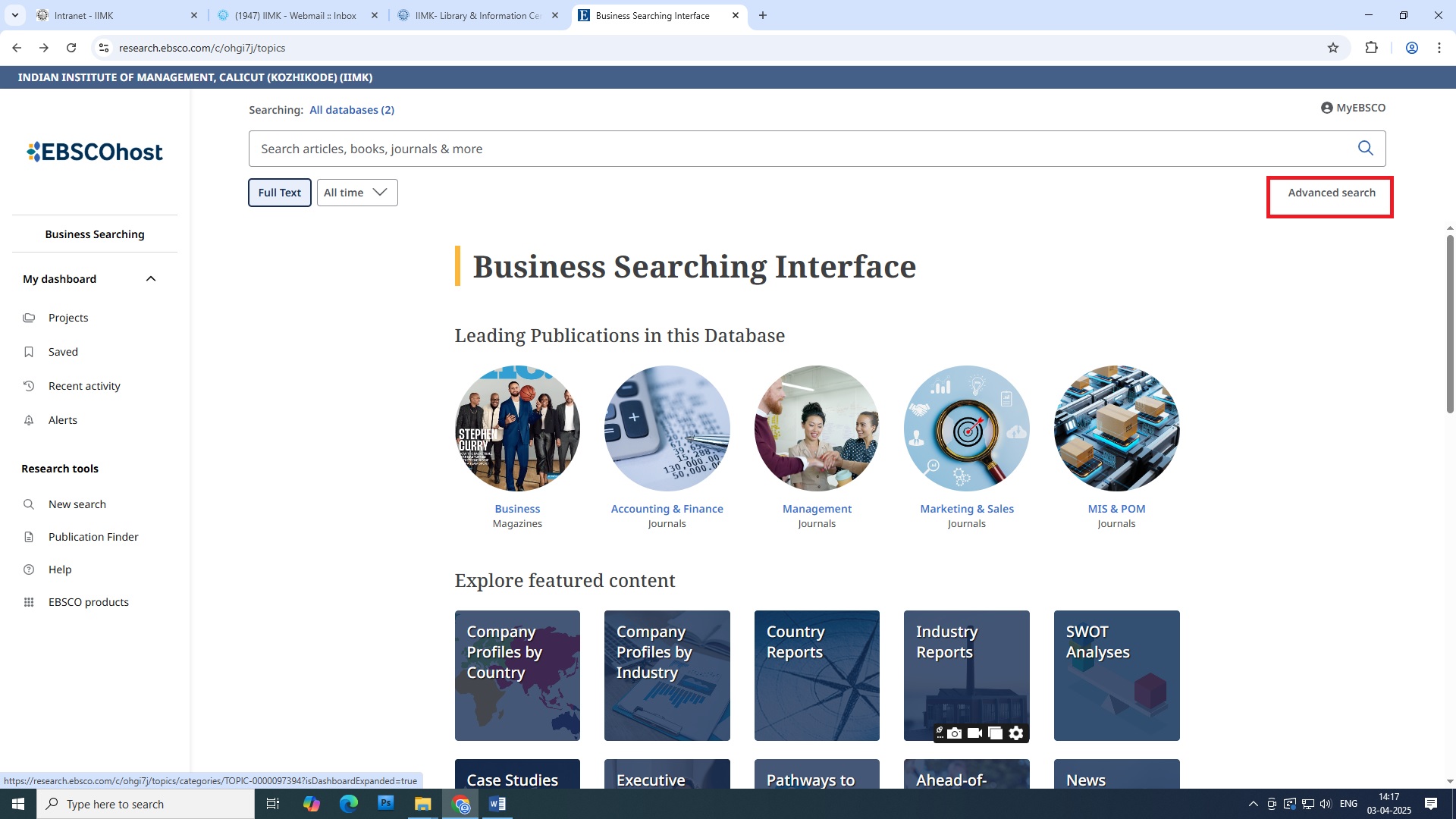Open EBSCO products grid icon
The image size is (1456, 819).
tap(29, 602)
